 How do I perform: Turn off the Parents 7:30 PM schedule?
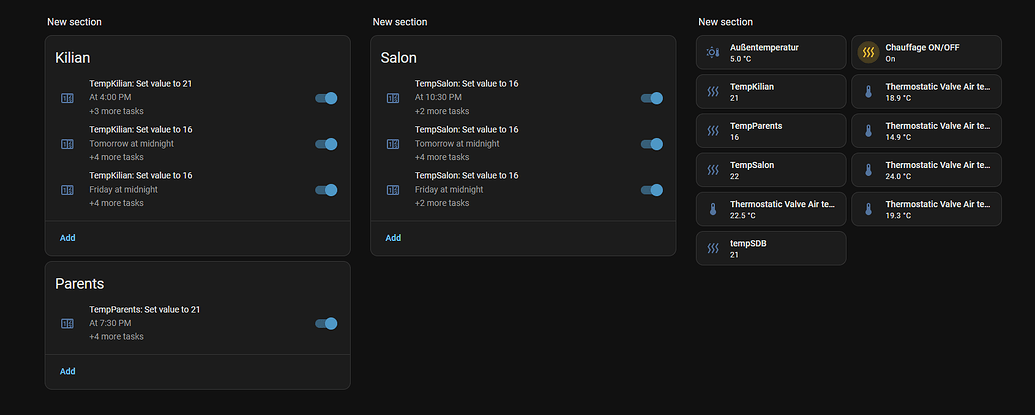(x=326, y=323)
